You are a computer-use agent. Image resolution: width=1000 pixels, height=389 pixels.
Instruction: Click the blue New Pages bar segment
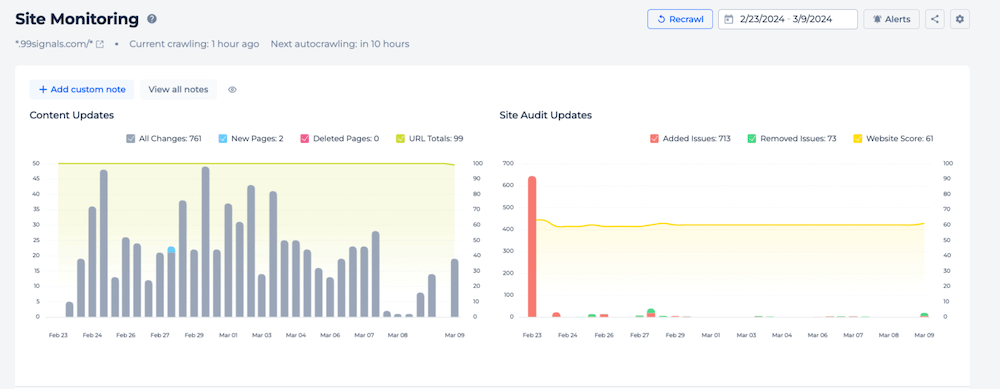(x=172, y=249)
